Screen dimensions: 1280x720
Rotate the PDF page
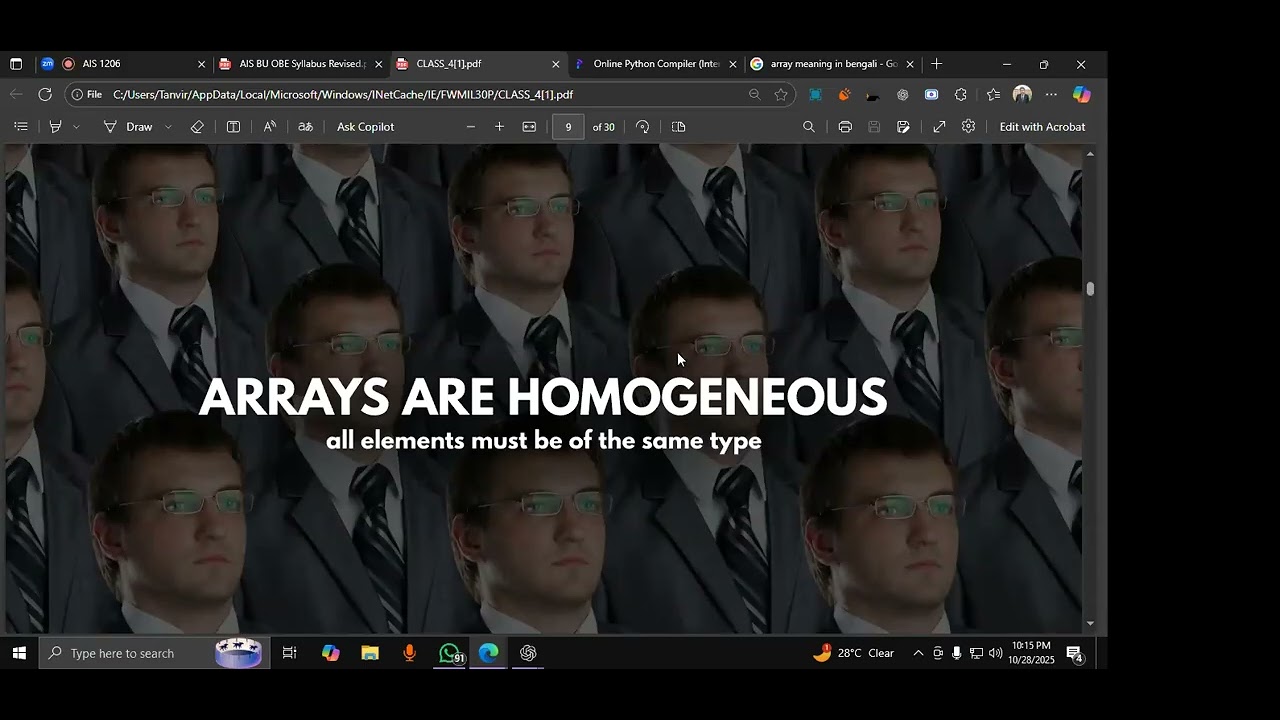point(642,127)
